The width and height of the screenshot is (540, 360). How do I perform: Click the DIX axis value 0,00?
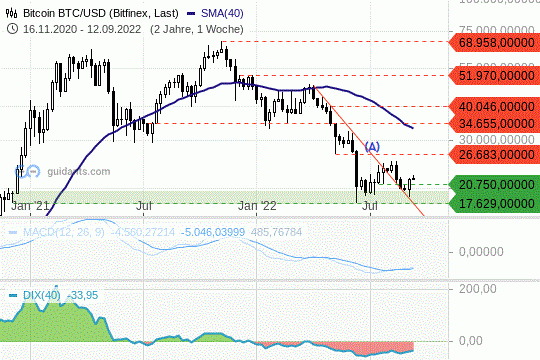click(x=470, y=341)
